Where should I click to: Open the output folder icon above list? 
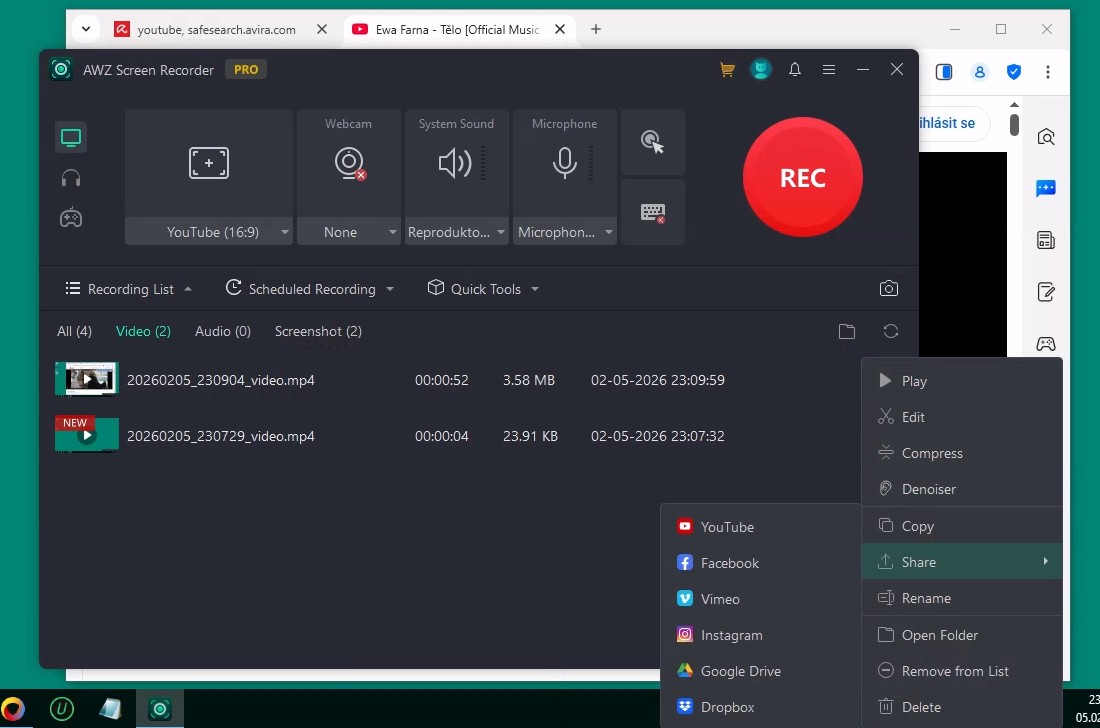(847, 332)
